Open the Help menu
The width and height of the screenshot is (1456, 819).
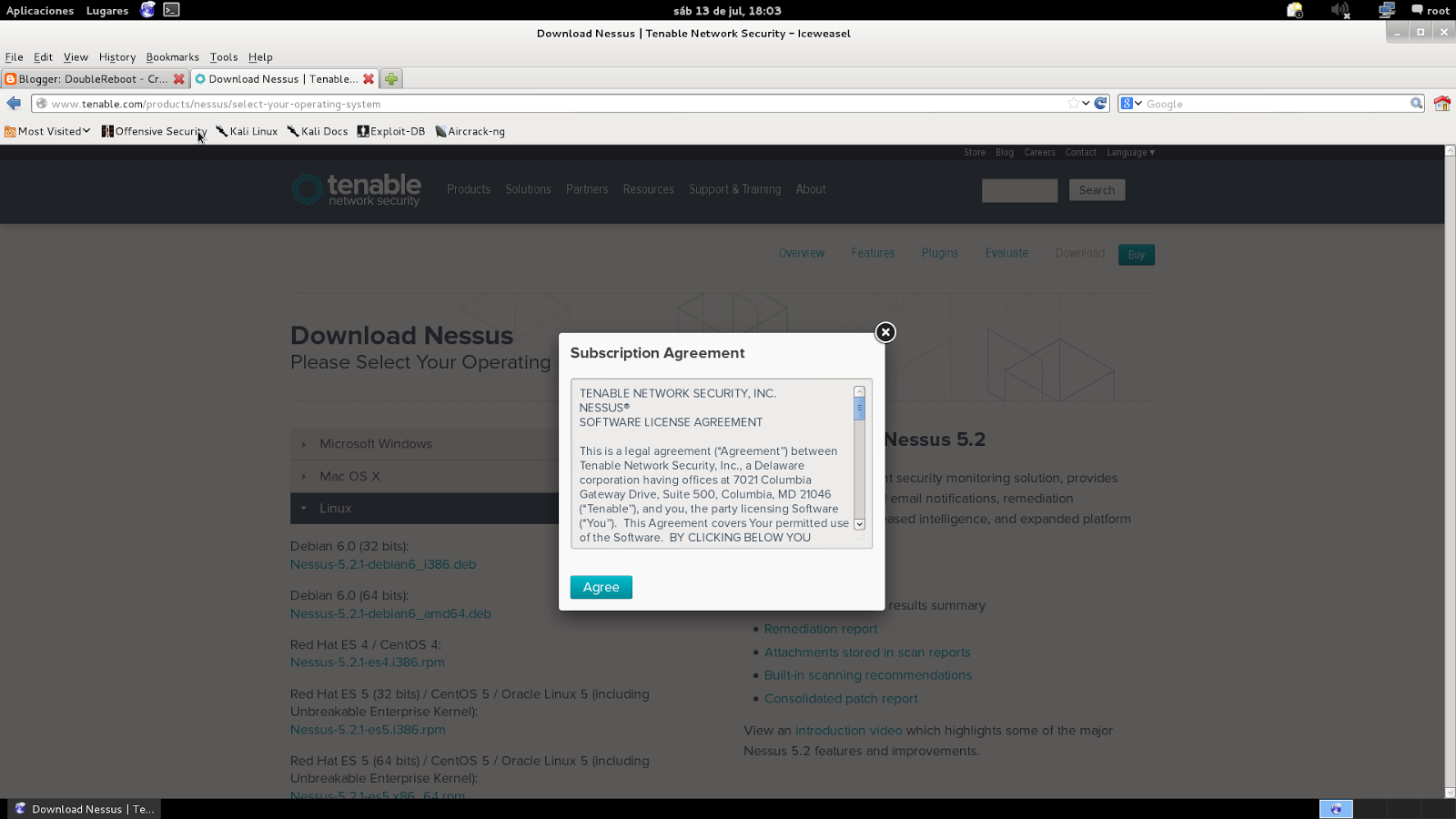tap(260, 56)
